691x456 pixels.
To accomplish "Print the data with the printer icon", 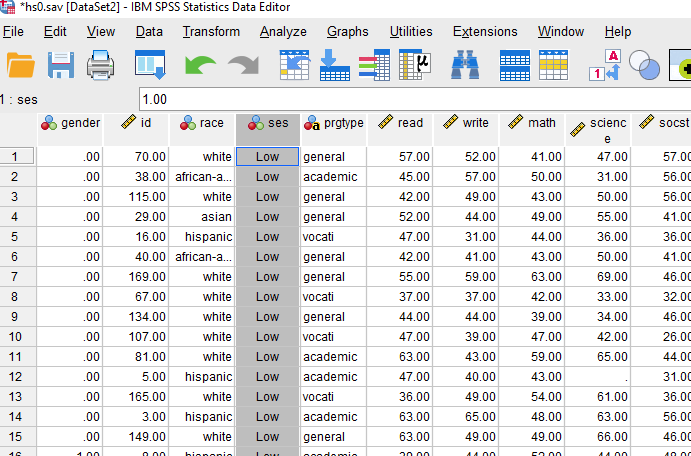I will pos(101,67).
